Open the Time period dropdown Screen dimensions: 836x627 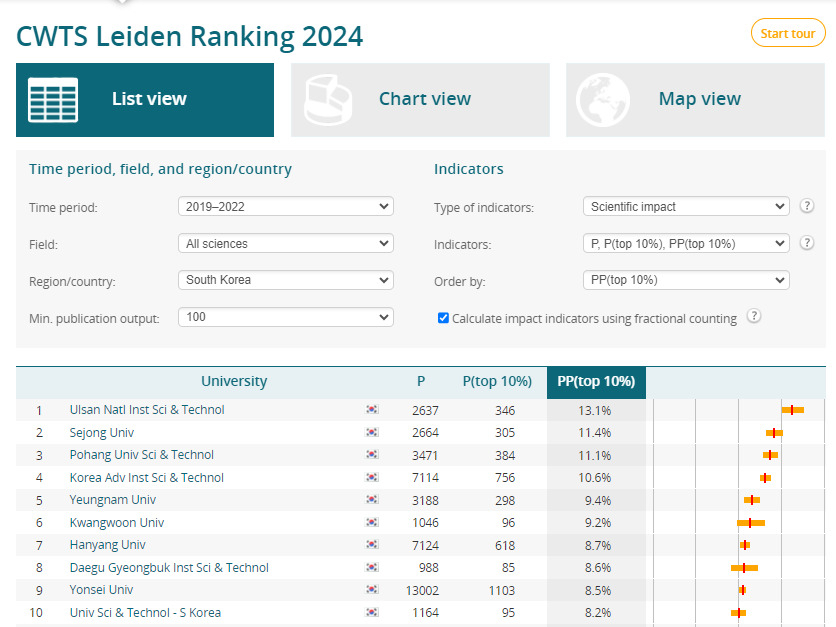pyautogui.click(x=286, y=206)
